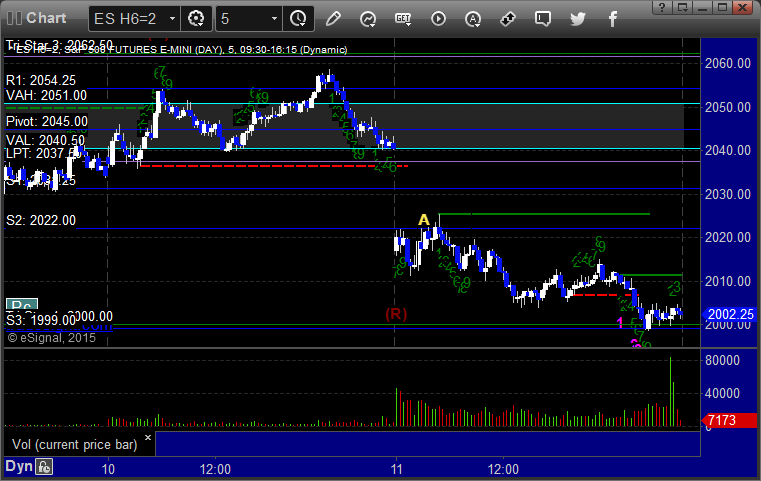The width and height of the screenshot is (761, 481).
Task: Open the time template clock icon
Action: [x=298, y=19]
